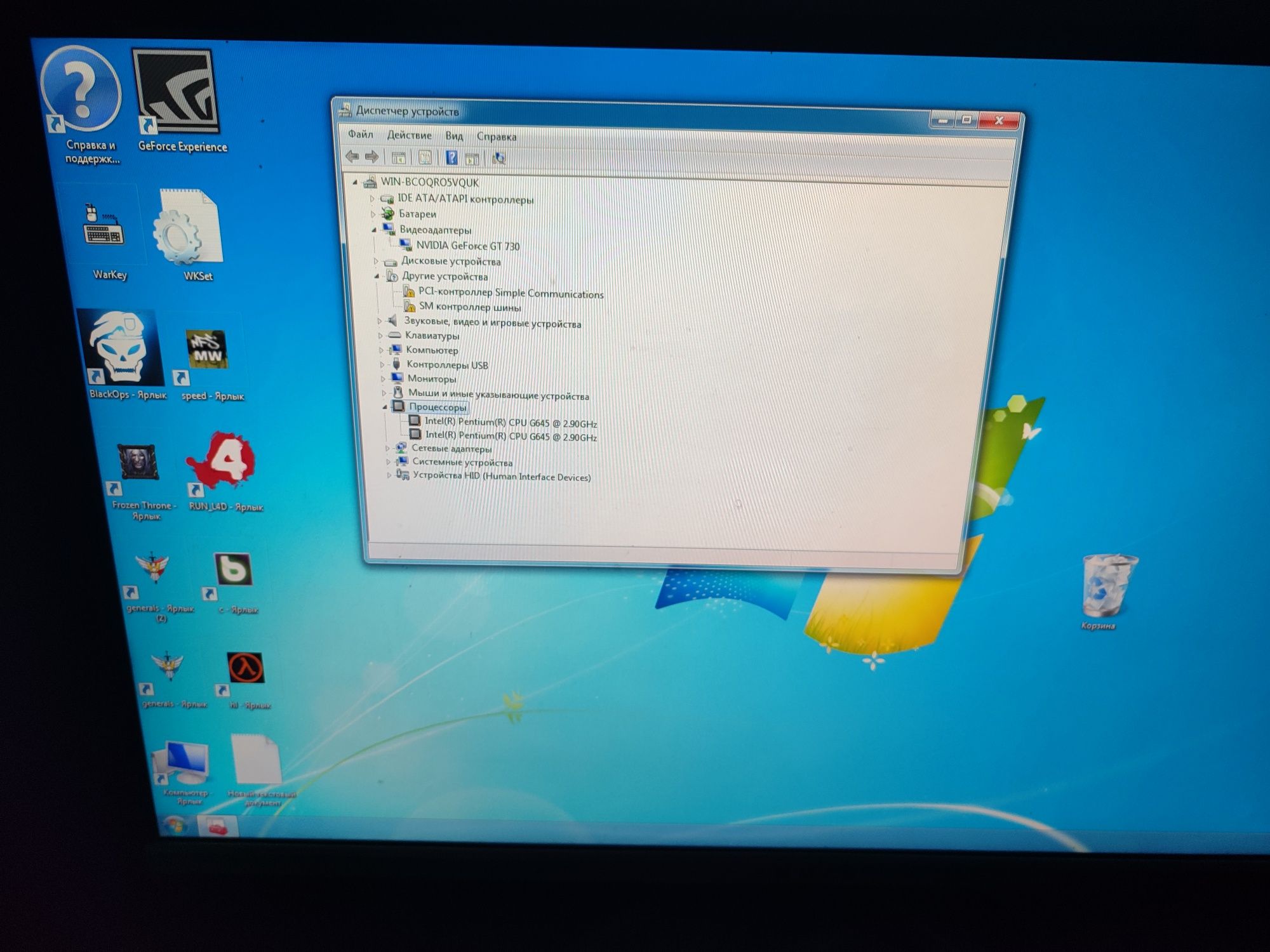
Task: Expand the Батареи node arrow
Action: pos(373,214)
